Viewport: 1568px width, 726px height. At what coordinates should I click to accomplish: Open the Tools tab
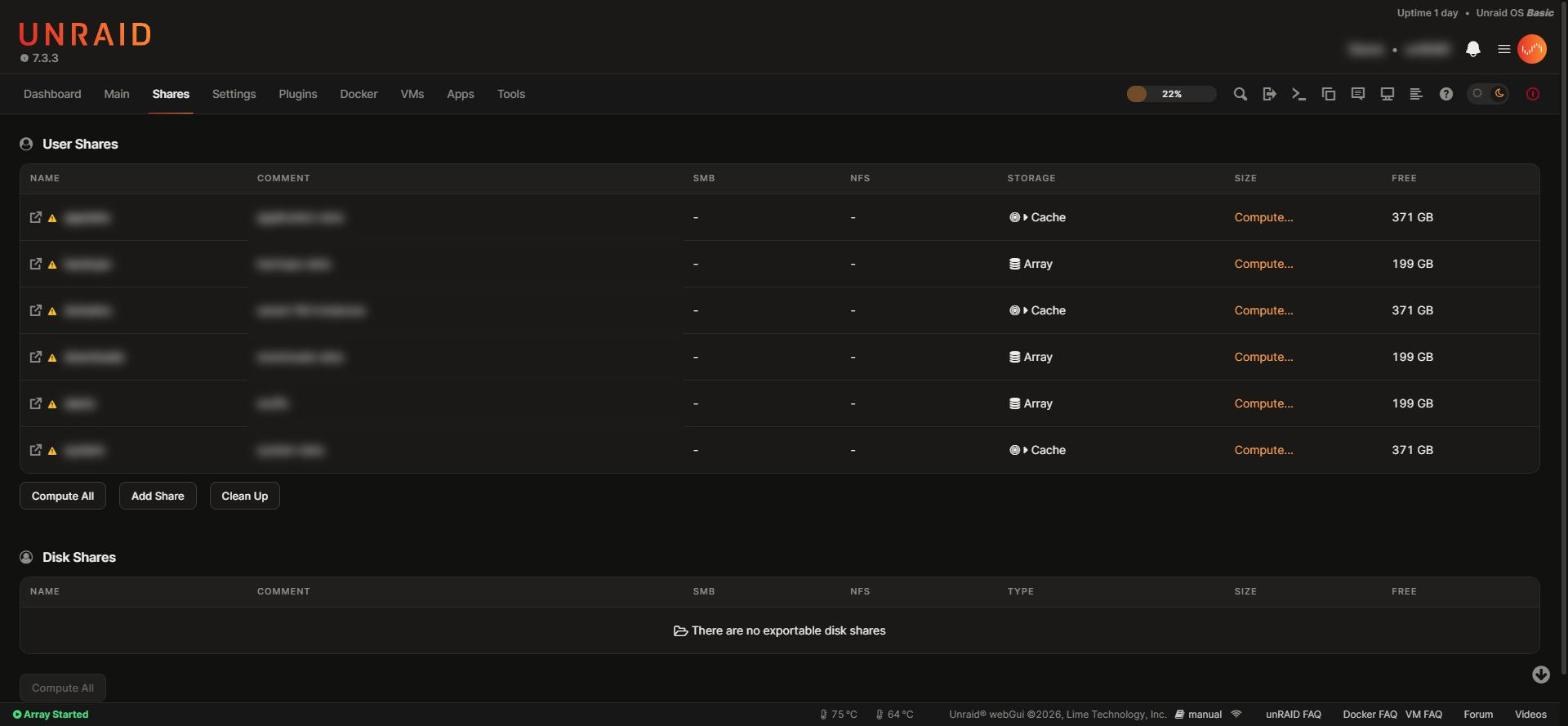[511, 94]
